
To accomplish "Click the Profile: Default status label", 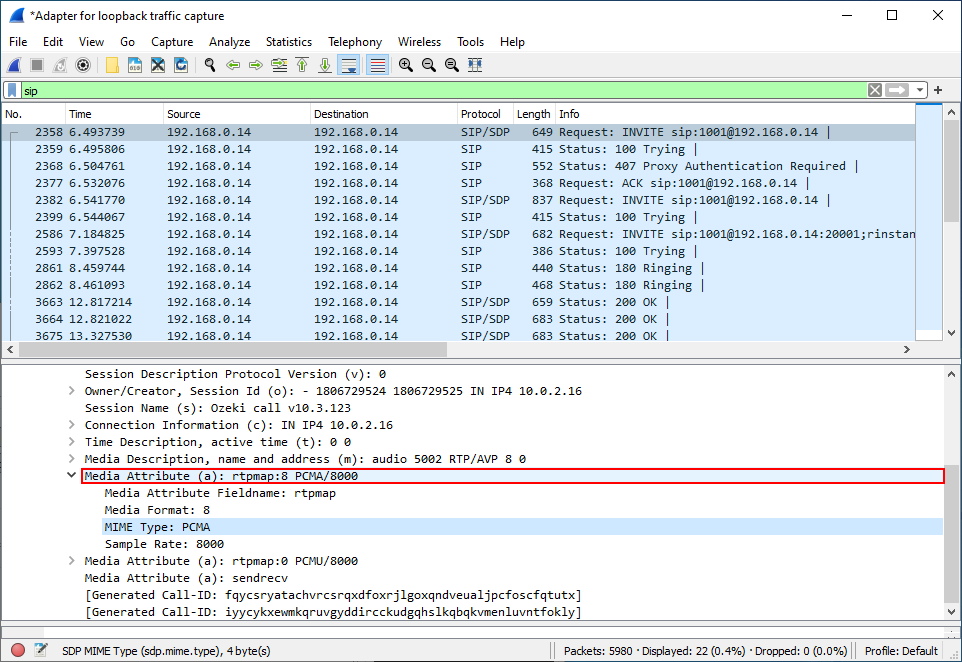I will 901,651.
